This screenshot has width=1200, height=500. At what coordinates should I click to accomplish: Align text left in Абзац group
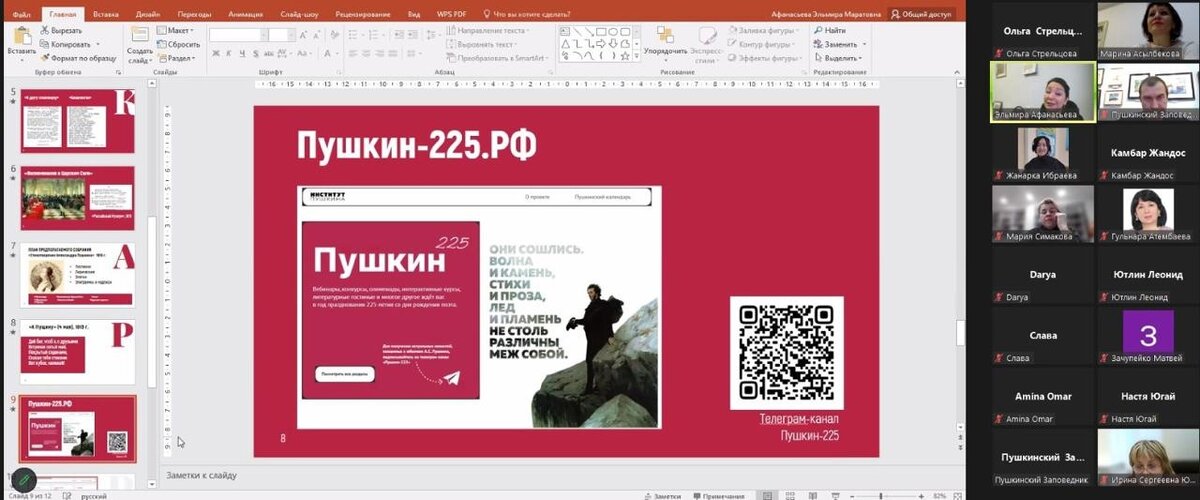(352, 54)
